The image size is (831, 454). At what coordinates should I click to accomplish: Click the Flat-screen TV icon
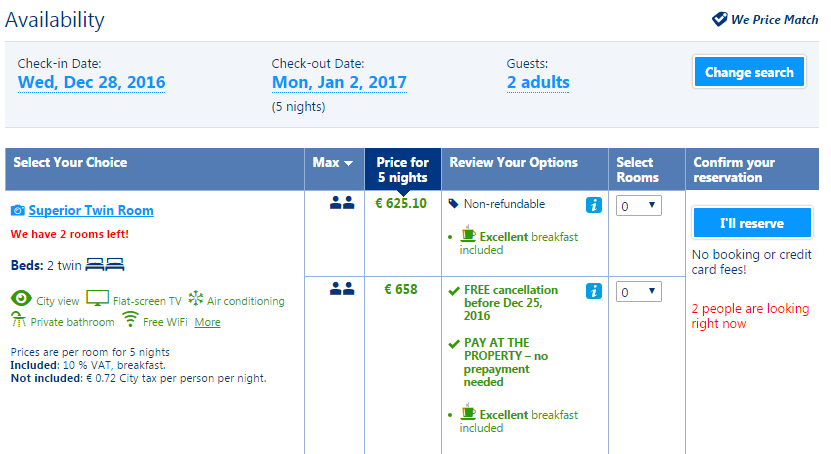click(97, 299)
